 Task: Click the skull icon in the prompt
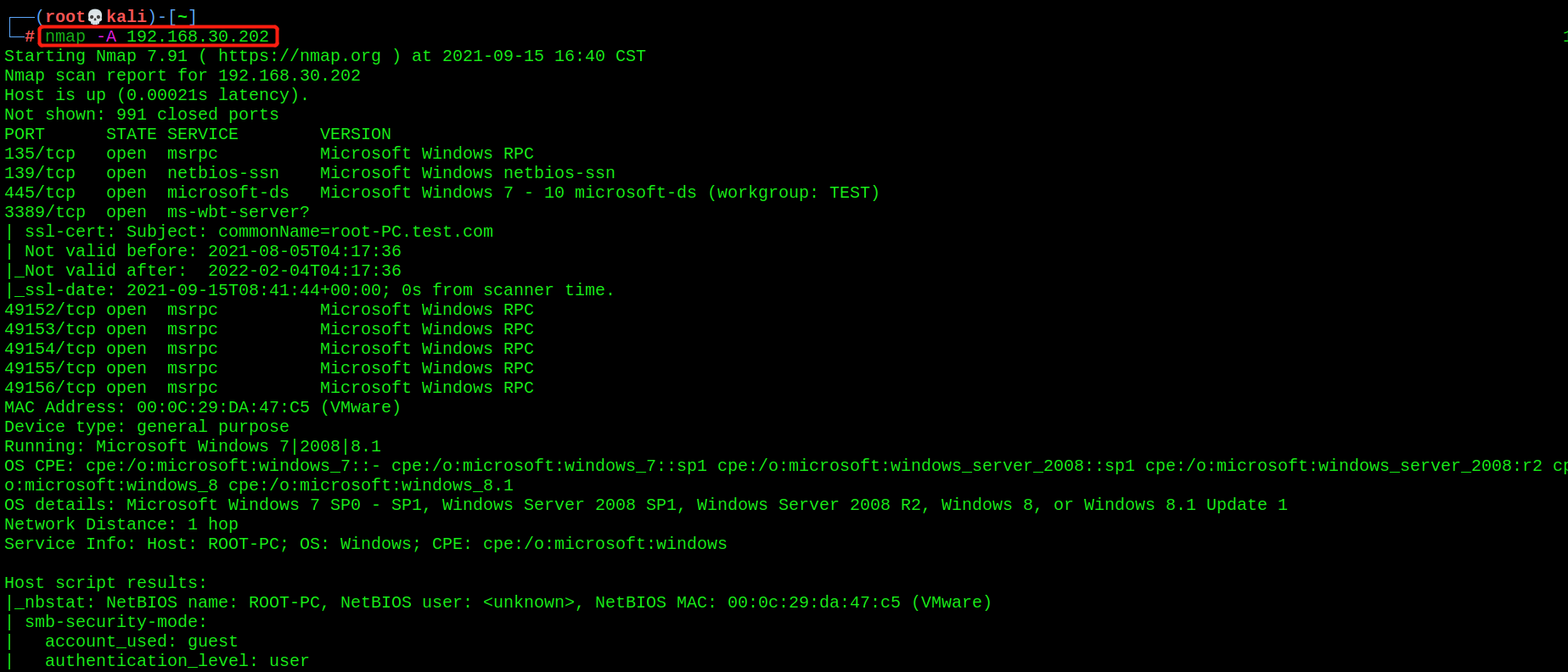[x=95, y=17]
